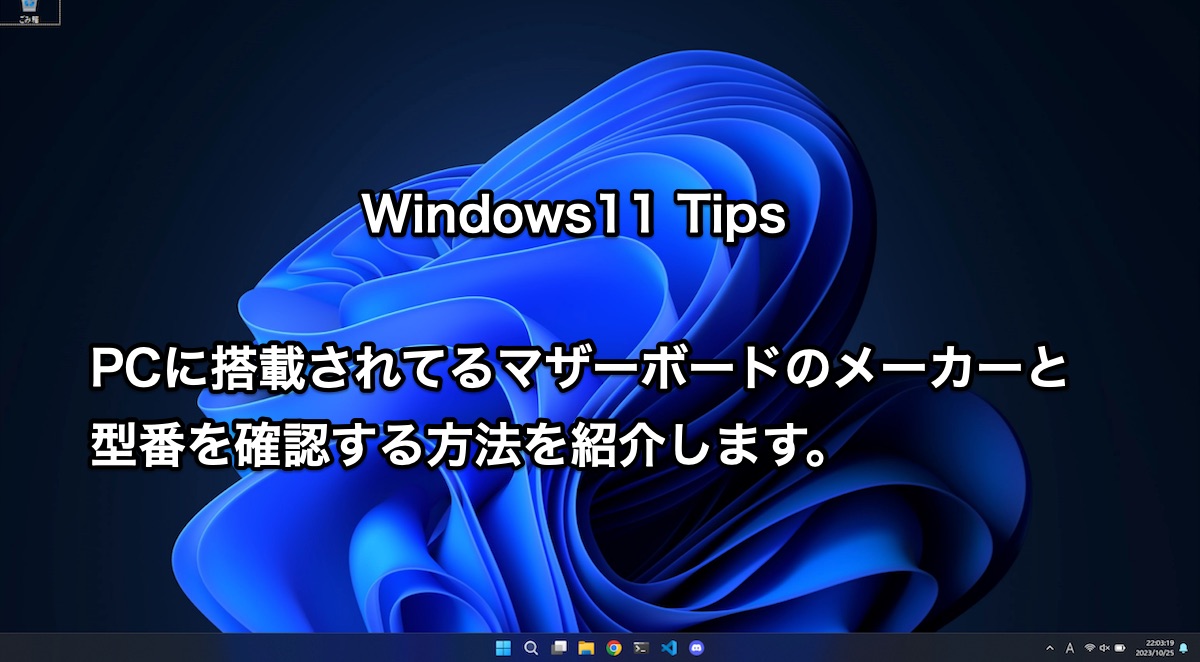
Task: Open Visual Studio Code from the taskbar
Action: (669, 647)
